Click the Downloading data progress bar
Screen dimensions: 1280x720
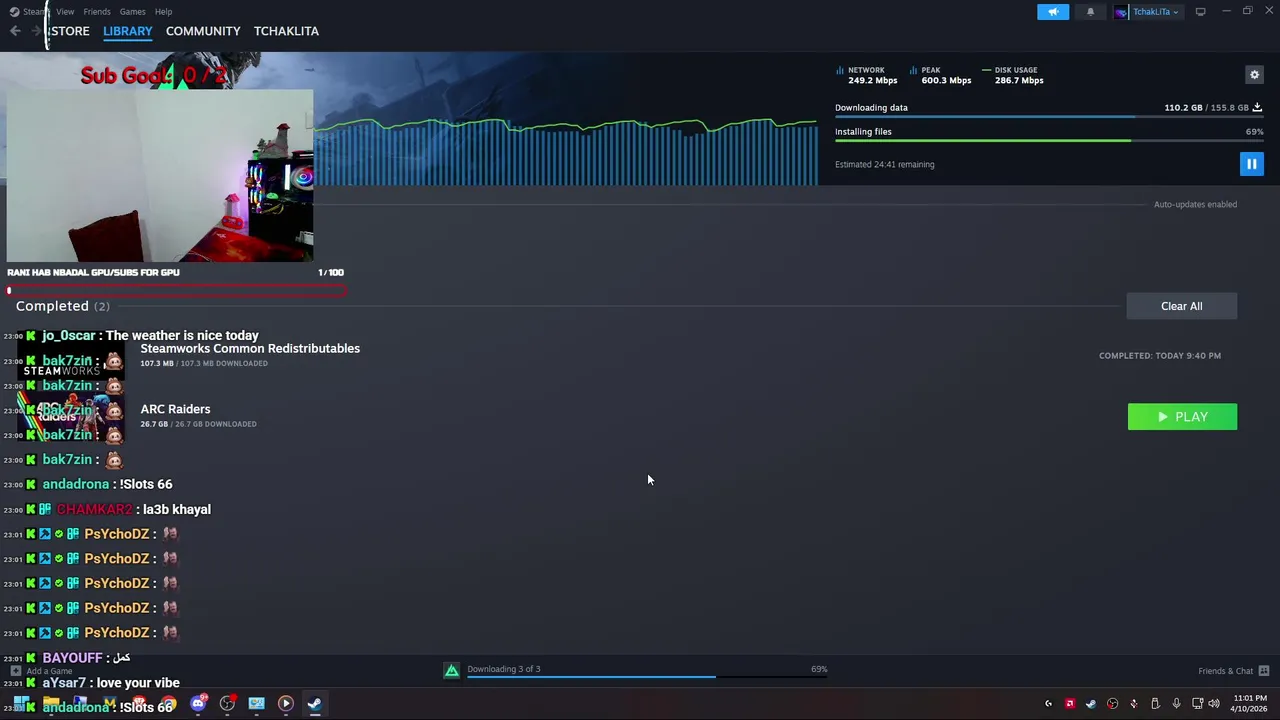[1049, 117]
